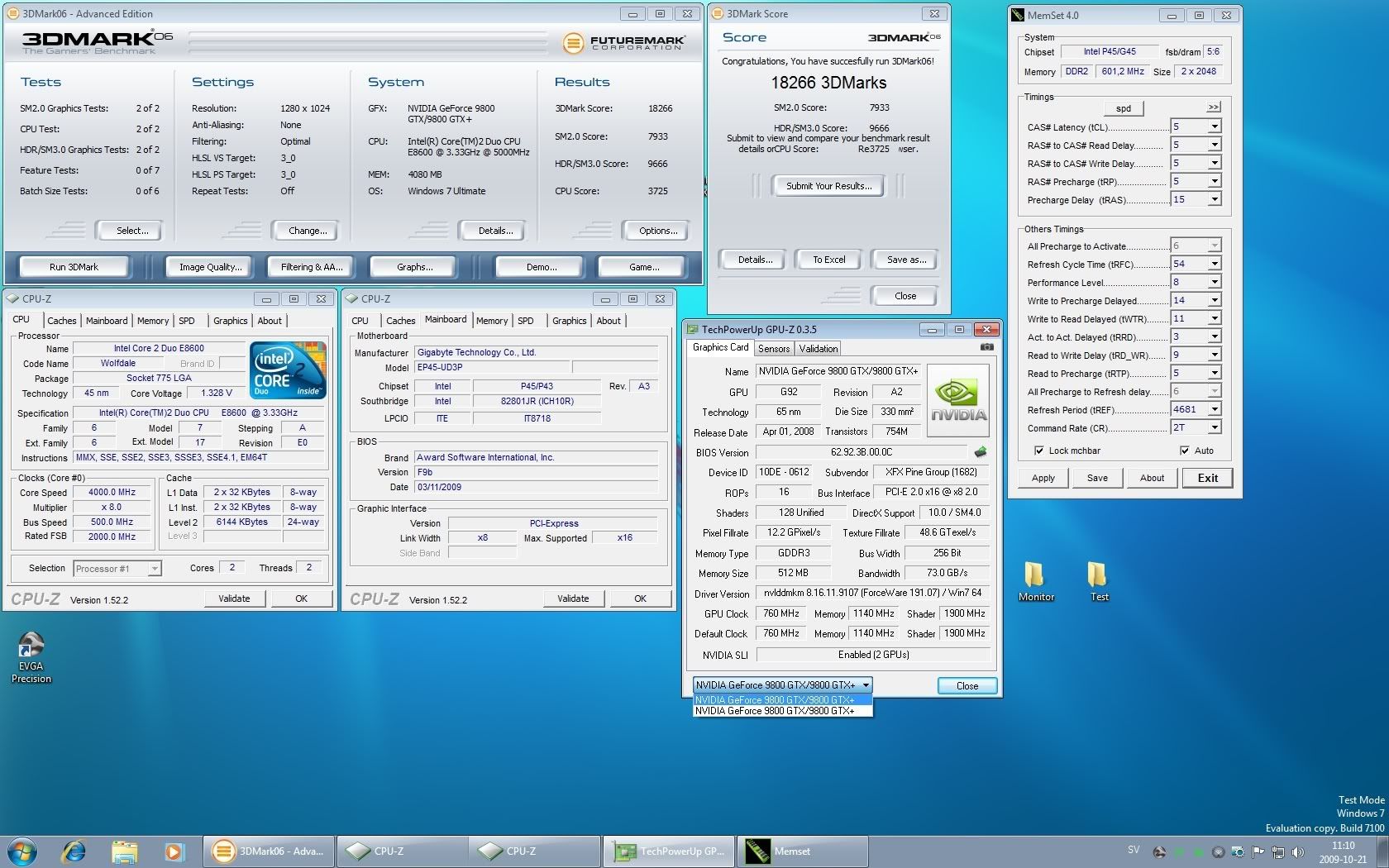Image resolution: width=1389 pixels, height=868 pixels.
Task: Click the Apply button in MemSet
Action: pyautogui.click(x=1043, y=478)
